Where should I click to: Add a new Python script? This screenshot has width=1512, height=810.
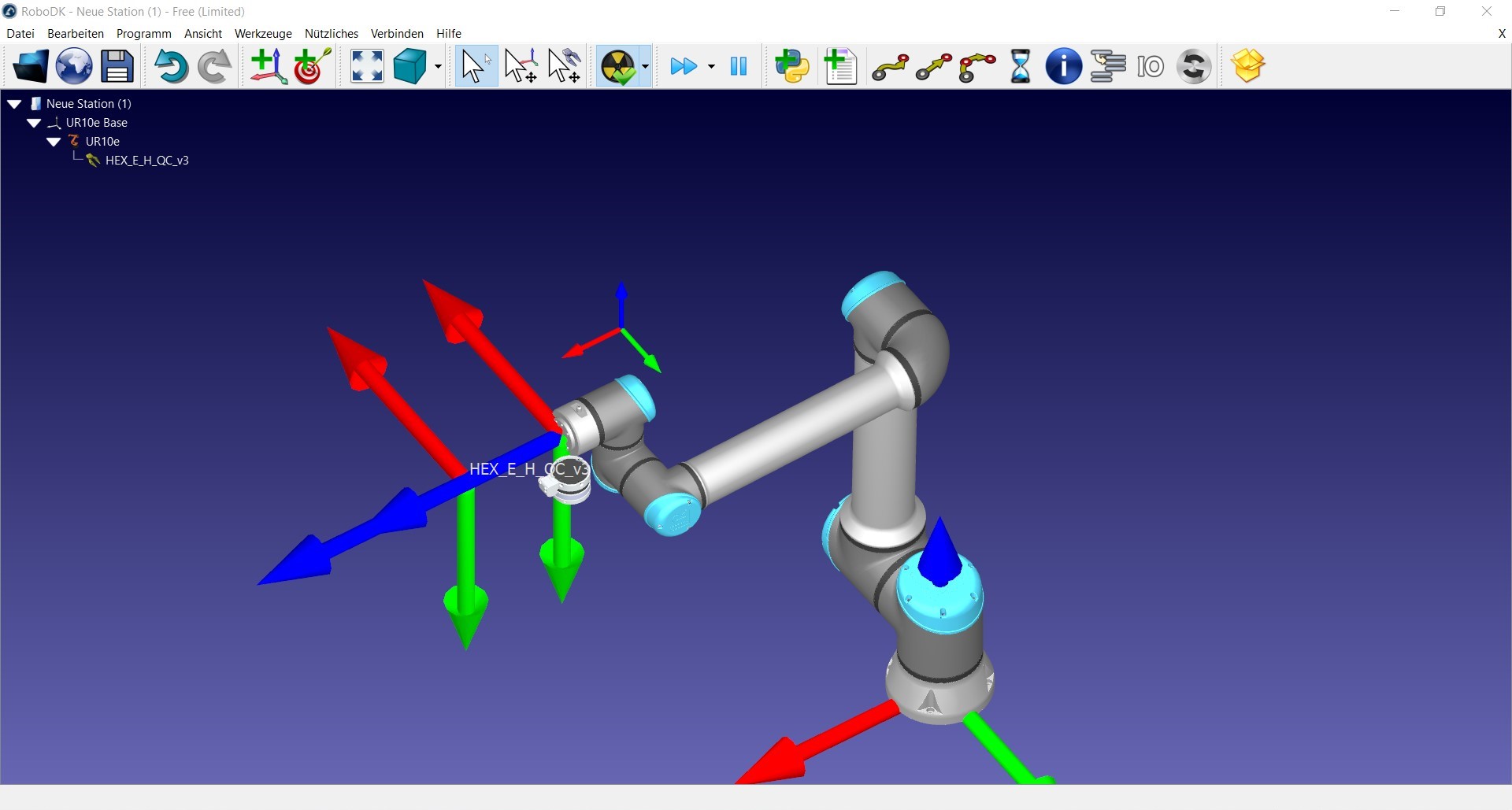tap(792, 66)
